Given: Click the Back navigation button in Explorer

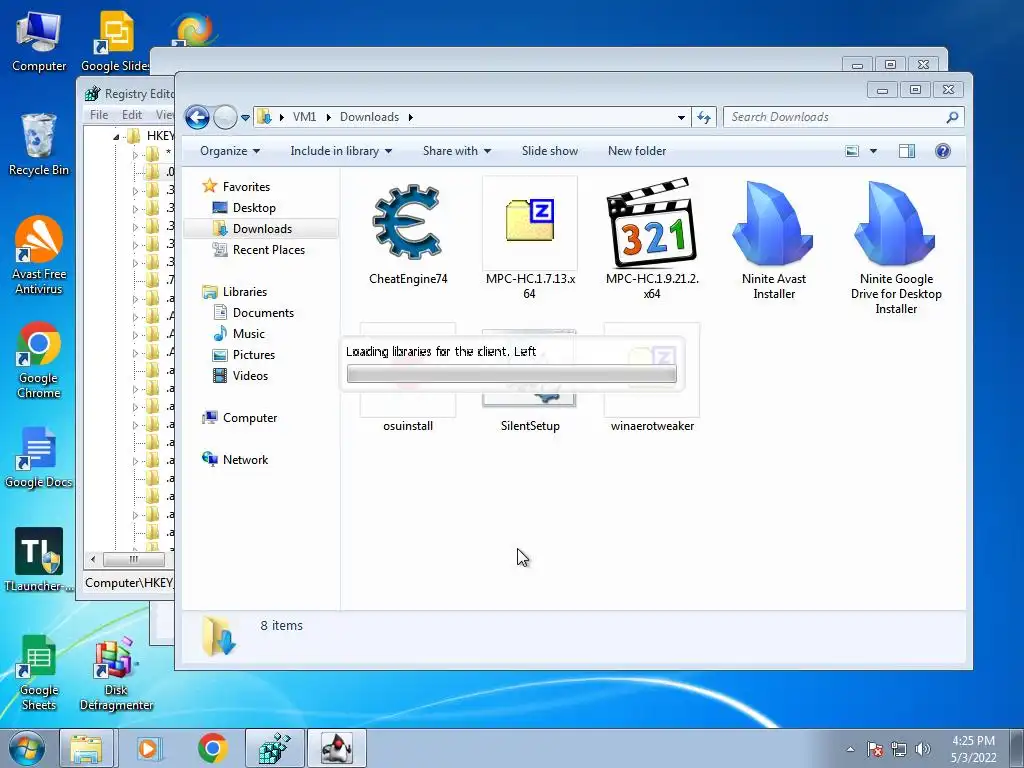Looking at the screenshot, I should click(x=197, y=118).
